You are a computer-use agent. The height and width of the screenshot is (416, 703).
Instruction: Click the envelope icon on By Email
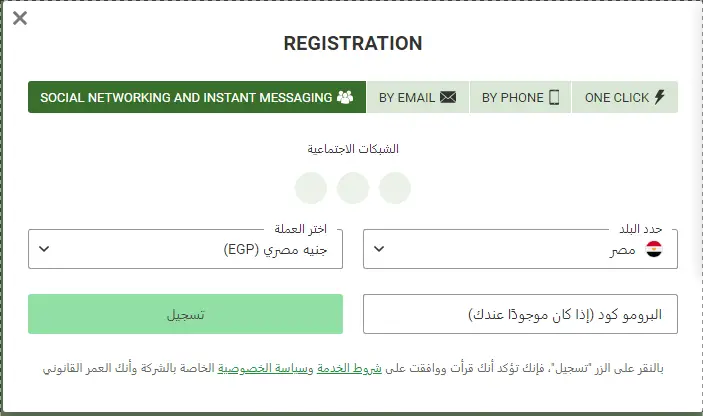(x=448, y=98)
